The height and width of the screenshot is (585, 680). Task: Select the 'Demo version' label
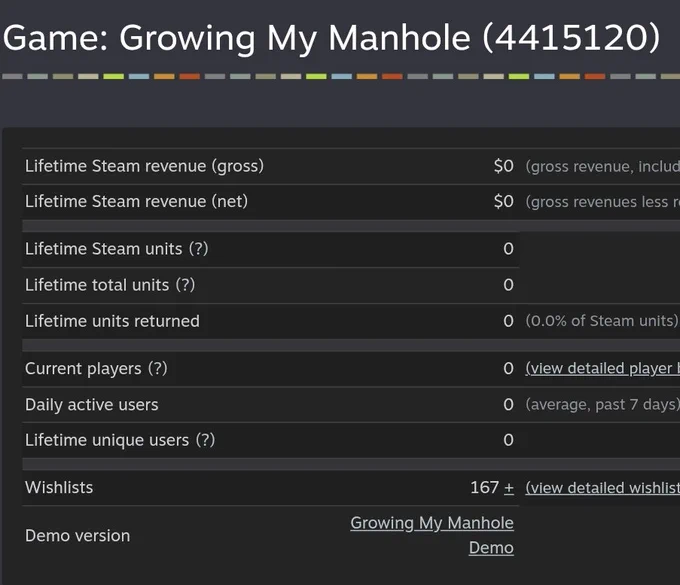click(78, 536)
